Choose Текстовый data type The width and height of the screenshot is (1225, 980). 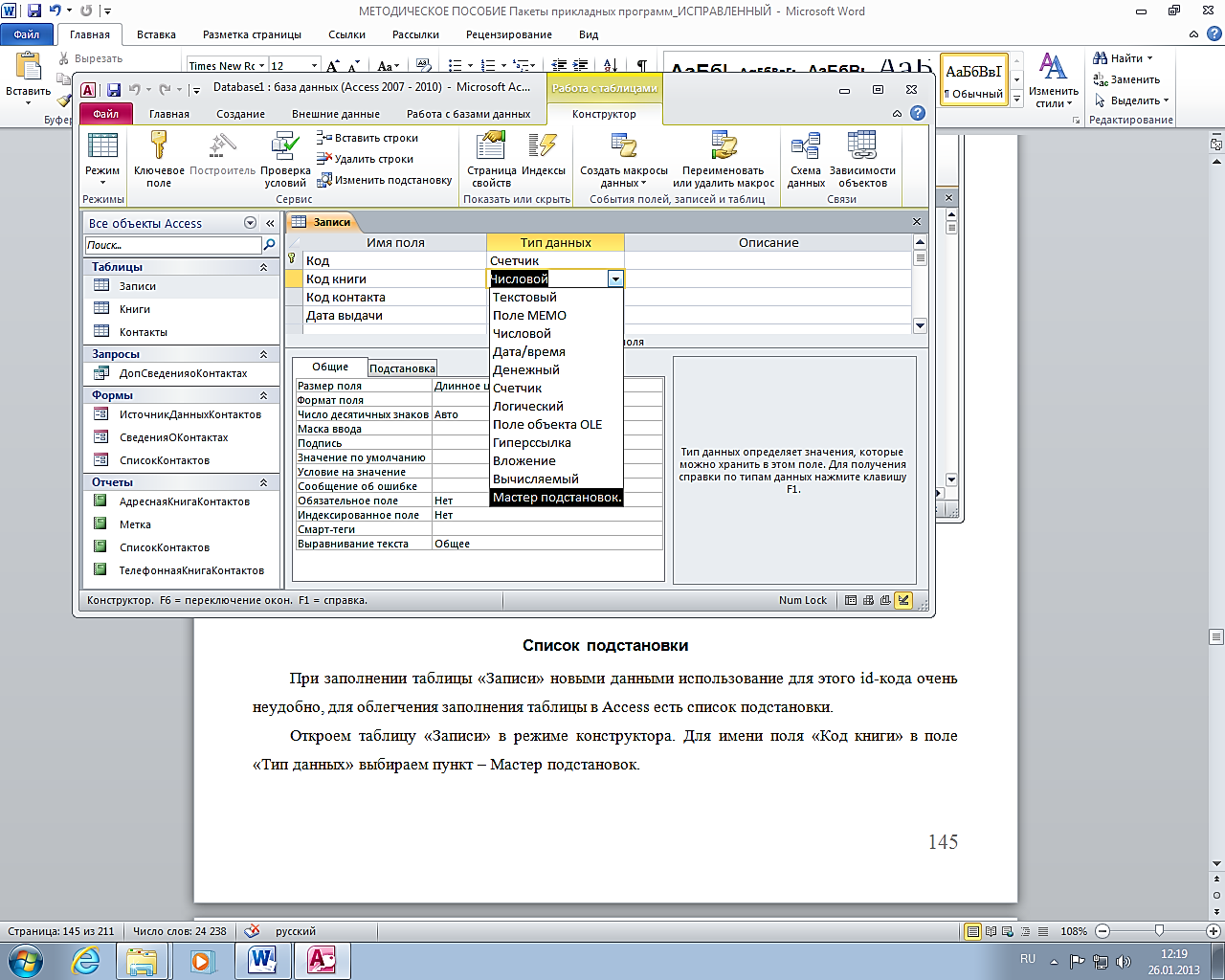(x=556, y=298)
